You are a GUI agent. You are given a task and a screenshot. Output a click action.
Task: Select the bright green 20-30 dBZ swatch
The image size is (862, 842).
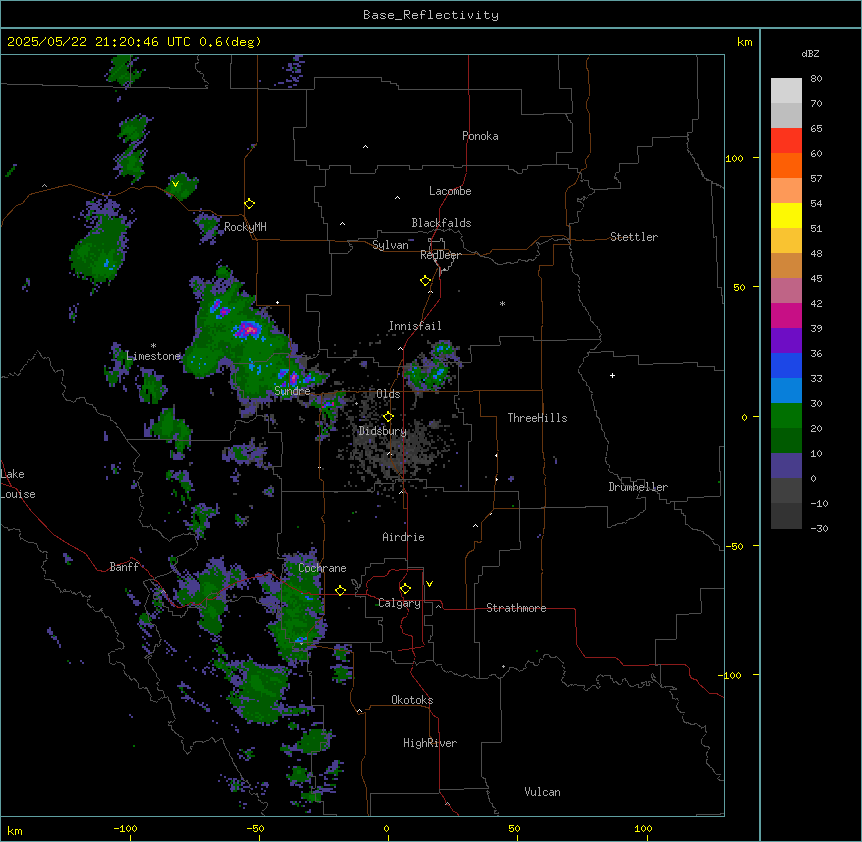pos(786,416)
